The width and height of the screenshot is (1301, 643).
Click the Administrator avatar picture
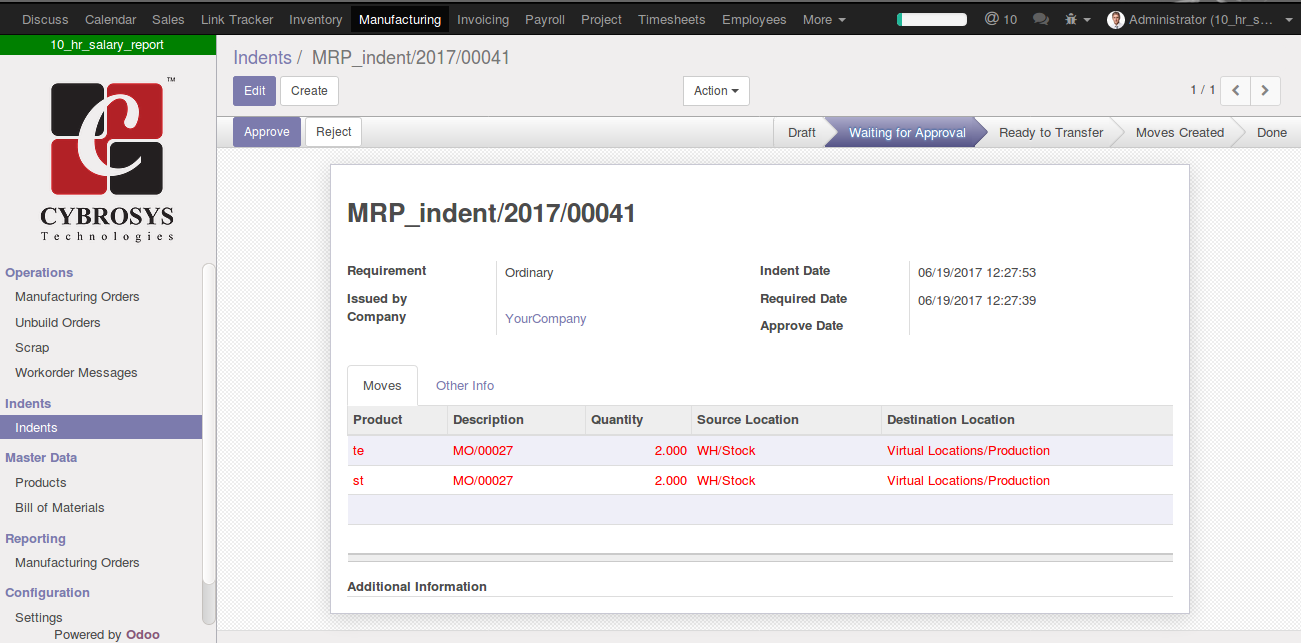(1116, 19)
